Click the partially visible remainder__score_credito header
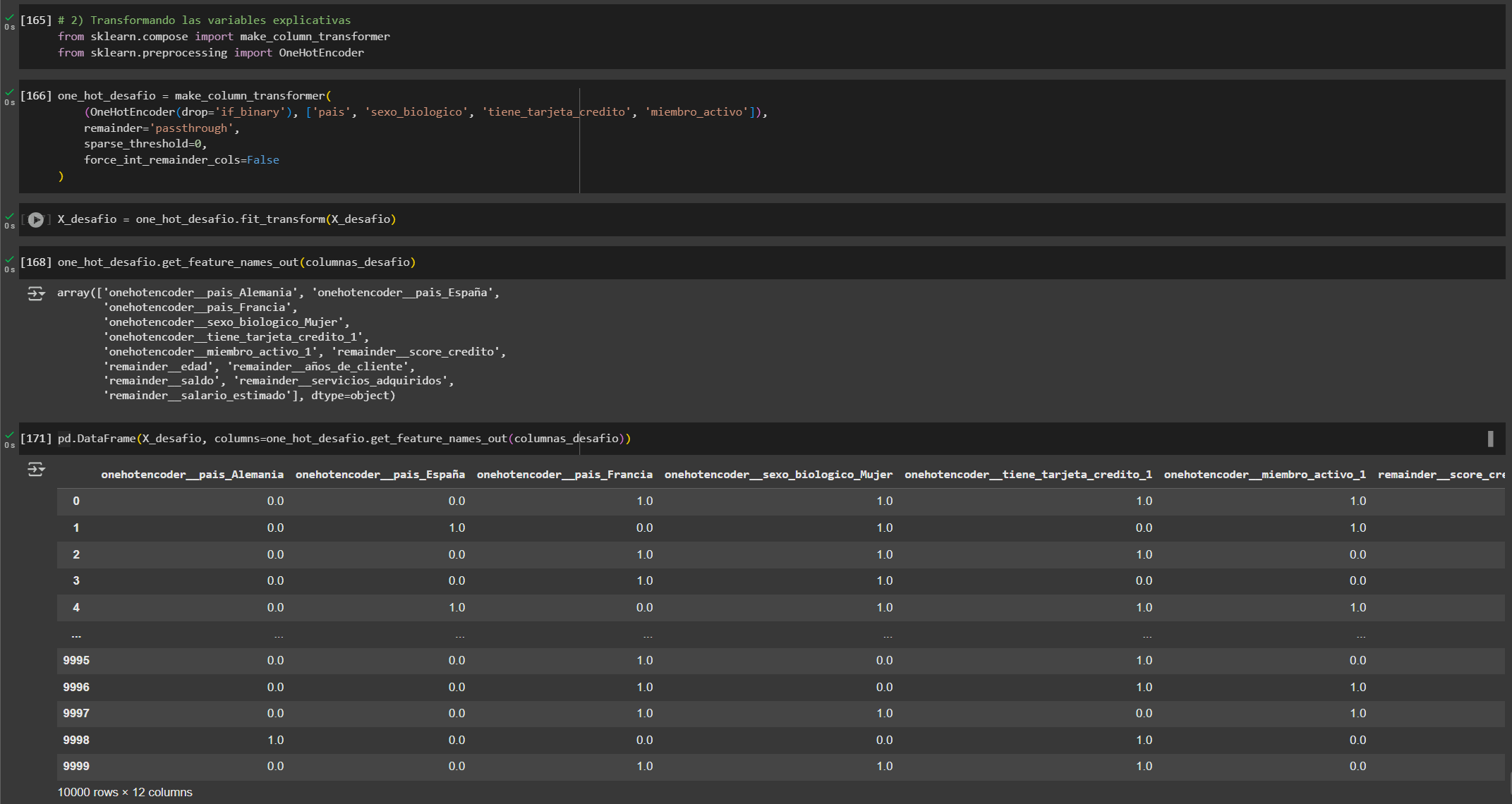The height and width of the screenshot is (804, 1512). 1441,475
